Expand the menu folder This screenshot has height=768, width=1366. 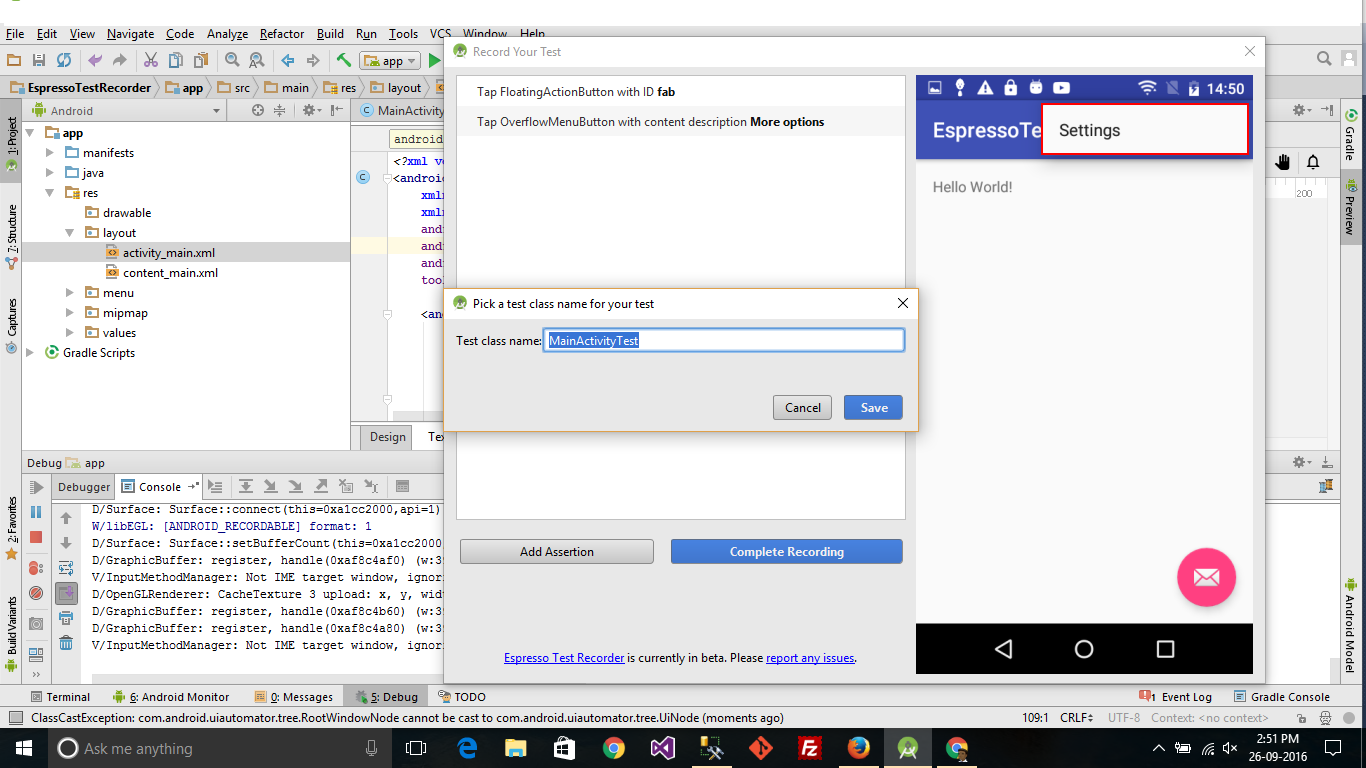[x=70, y=293]
